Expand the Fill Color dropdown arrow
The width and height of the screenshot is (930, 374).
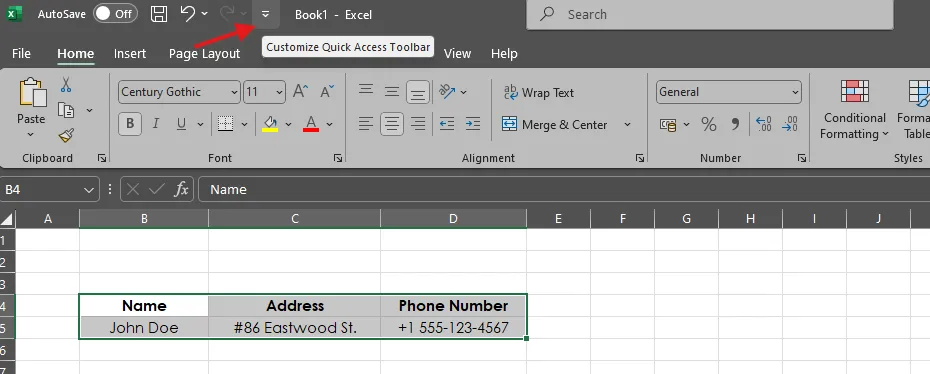[288, 124]
